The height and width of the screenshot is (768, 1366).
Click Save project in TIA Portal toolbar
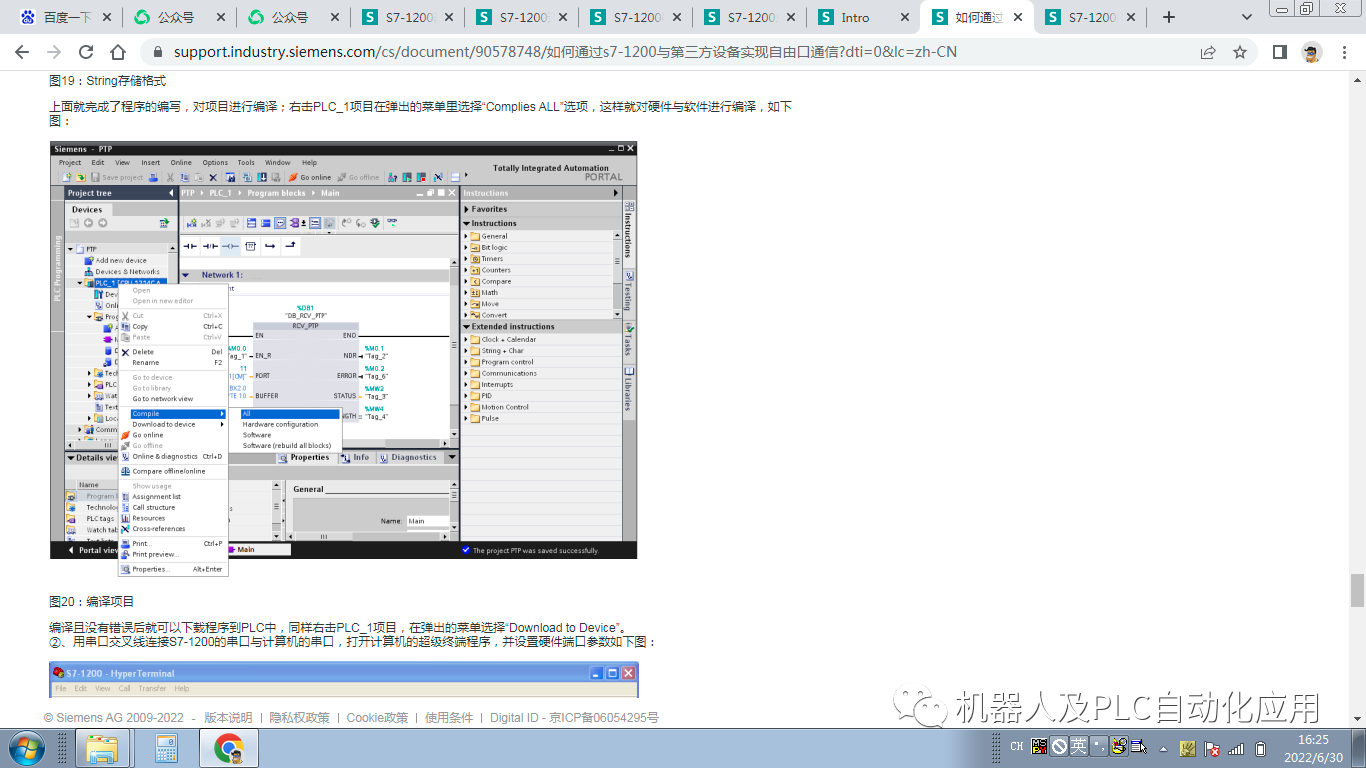pyautogui.click(x=117, y=178)
